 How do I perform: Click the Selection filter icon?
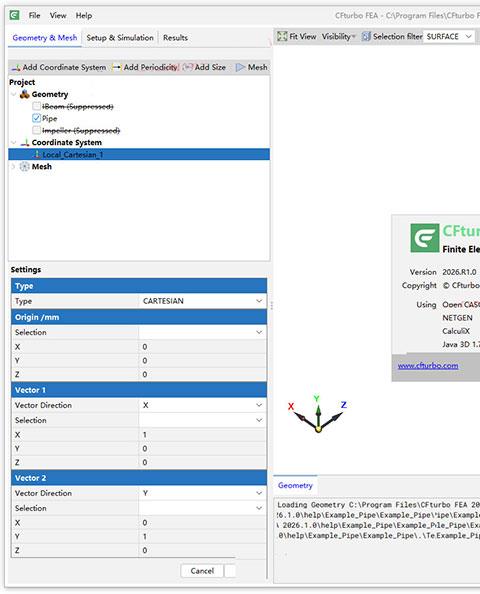point(366,36)
